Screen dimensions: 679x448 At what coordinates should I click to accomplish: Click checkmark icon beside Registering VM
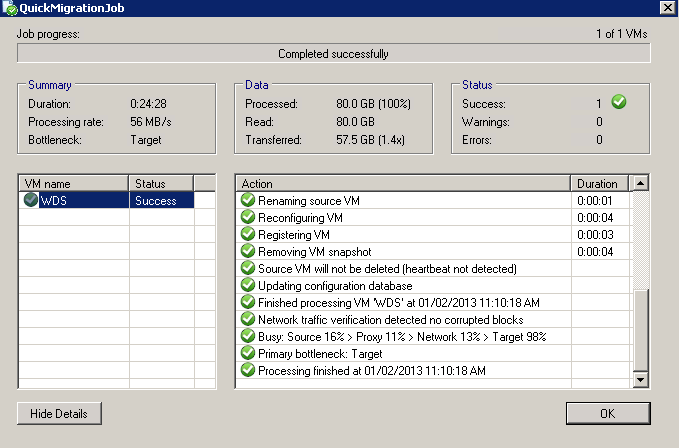point(248,235)
